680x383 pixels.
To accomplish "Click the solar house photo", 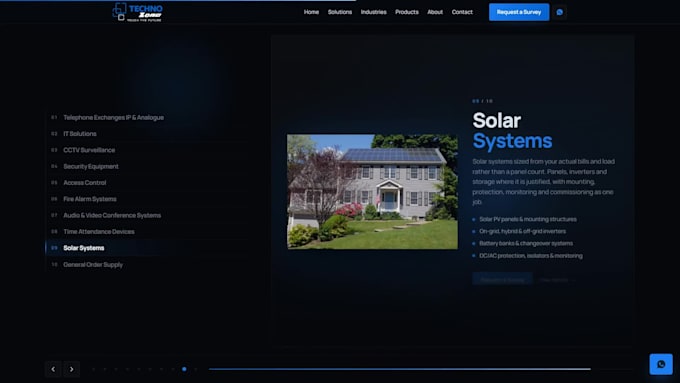I will [372, 191].
